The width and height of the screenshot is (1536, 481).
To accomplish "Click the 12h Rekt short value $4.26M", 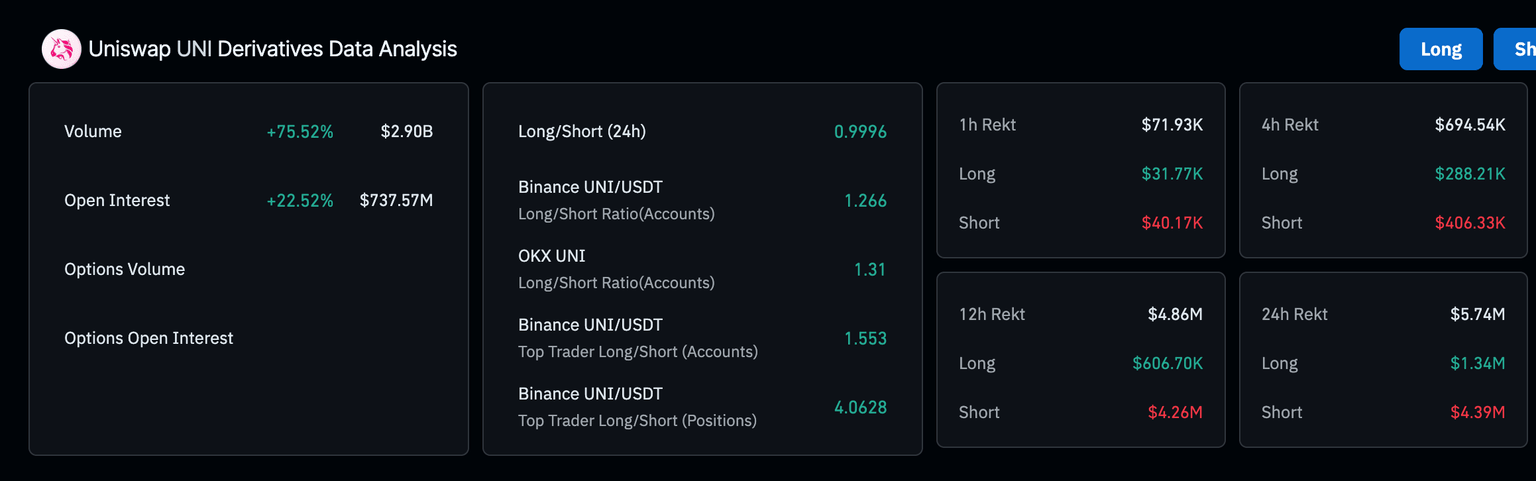I will pos(1175,412).
